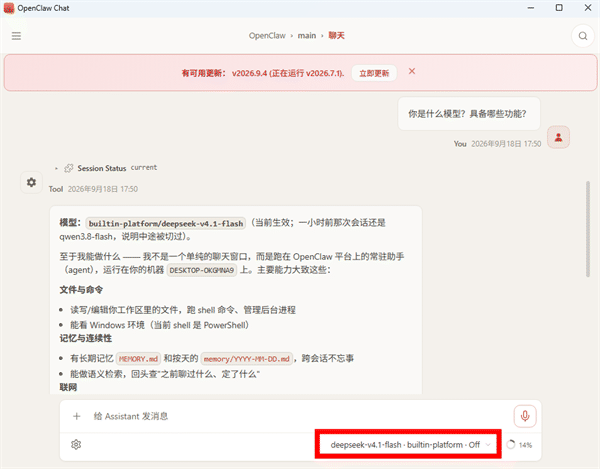600x469 pixels.
Task: Click the You message timestamp
Action: click(x=506, y=144)
